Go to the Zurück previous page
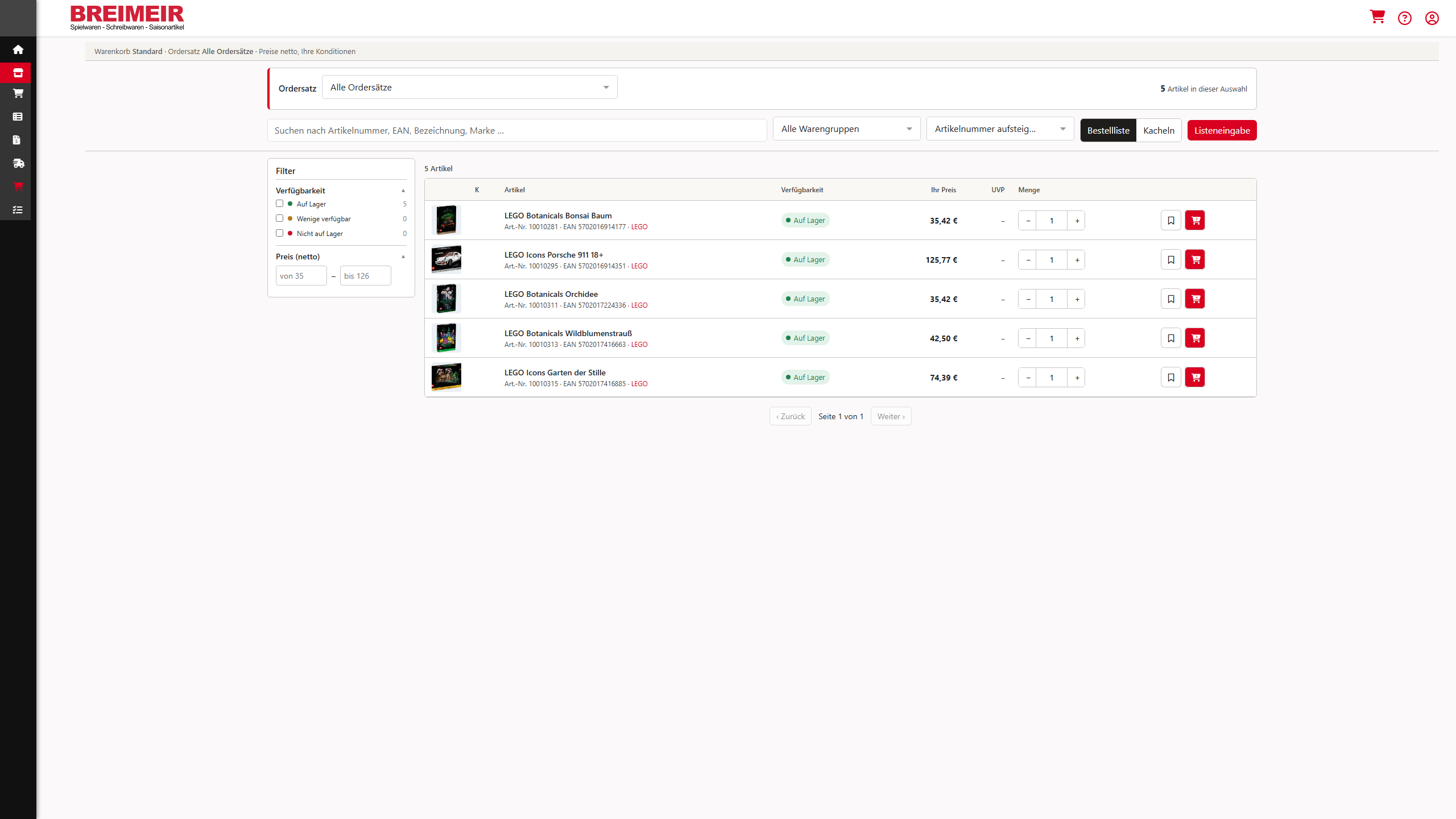 pos(791,416)
